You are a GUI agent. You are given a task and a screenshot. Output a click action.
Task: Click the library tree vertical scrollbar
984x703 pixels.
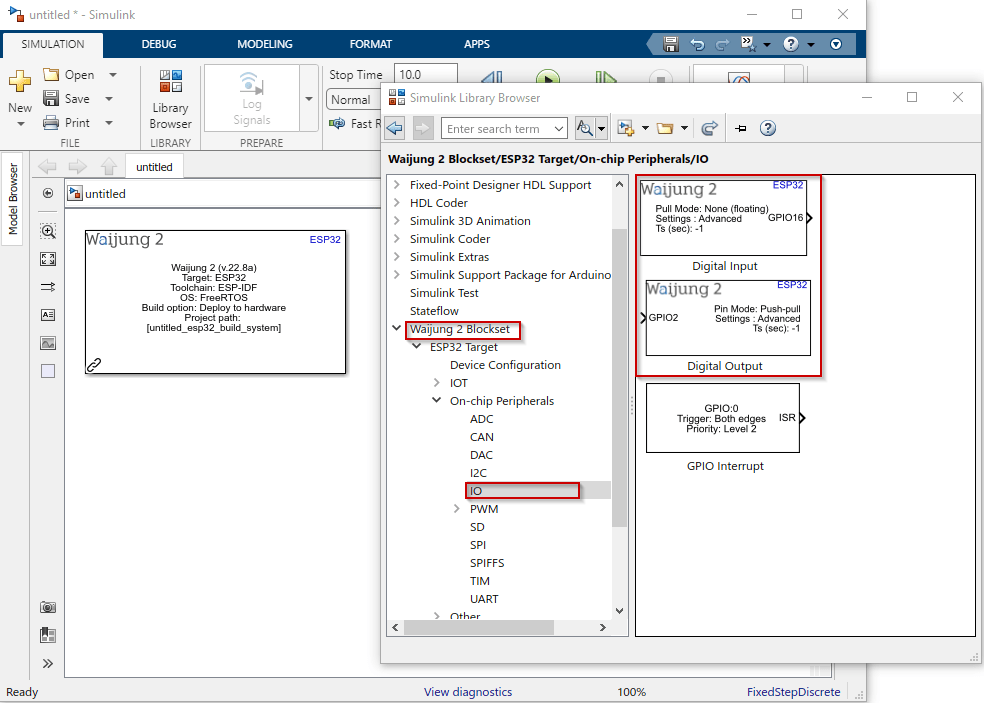tap(619, 378)
